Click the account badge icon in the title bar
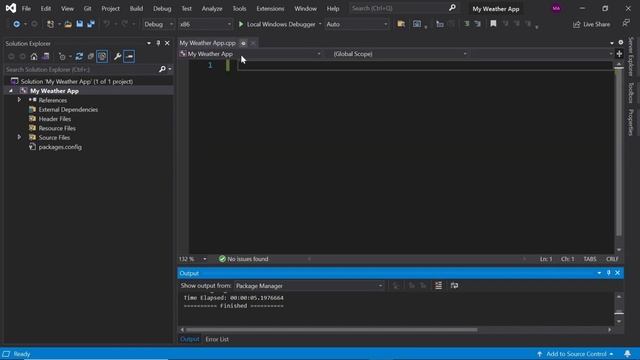Viewport: 640px width, 360px height. [556, 9]
